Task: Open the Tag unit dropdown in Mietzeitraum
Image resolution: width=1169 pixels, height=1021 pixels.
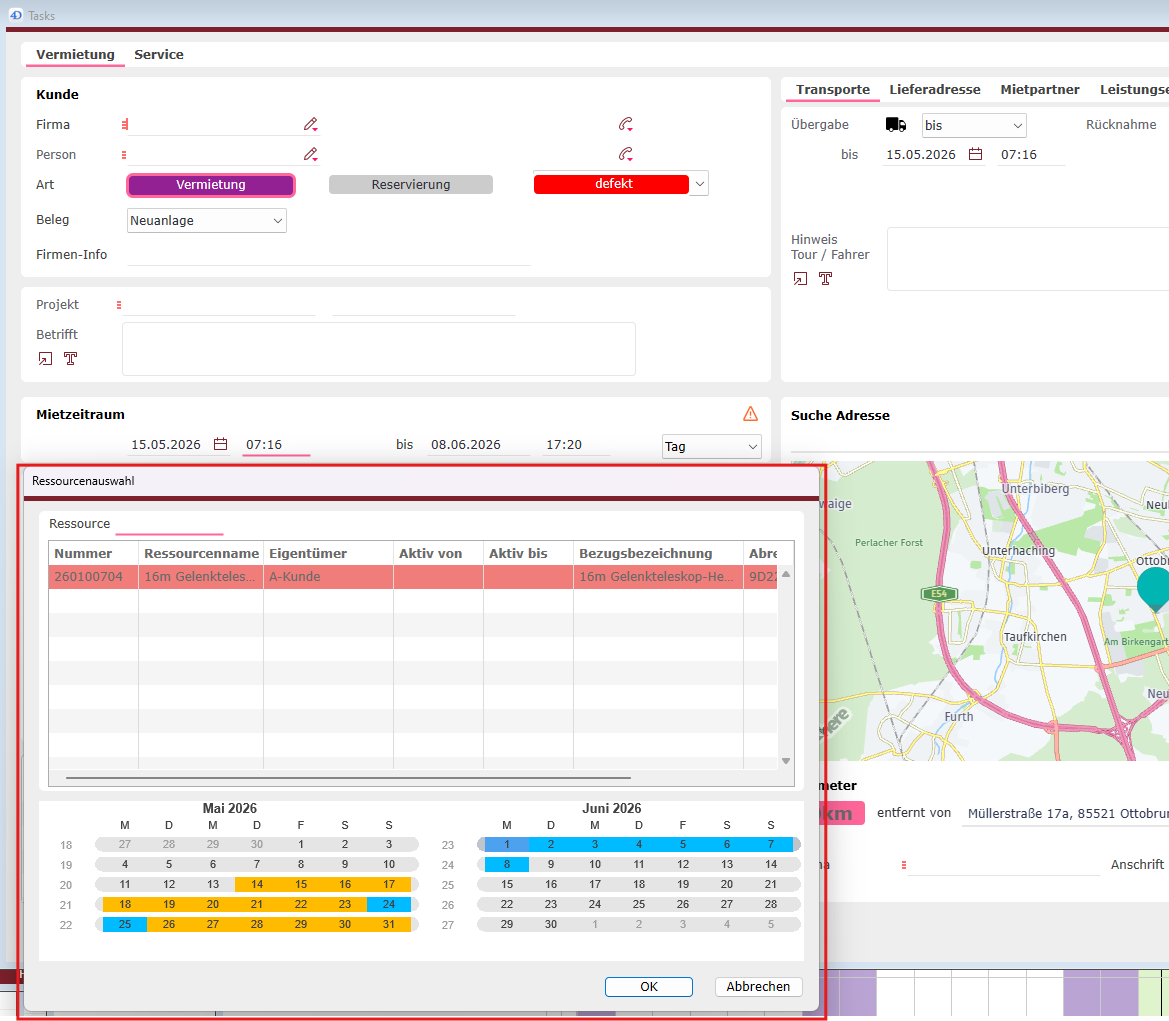Action: point(711,447)
